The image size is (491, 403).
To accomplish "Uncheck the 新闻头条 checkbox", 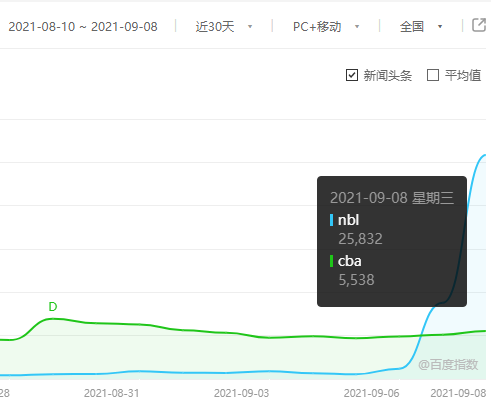I will click(352, 75).
